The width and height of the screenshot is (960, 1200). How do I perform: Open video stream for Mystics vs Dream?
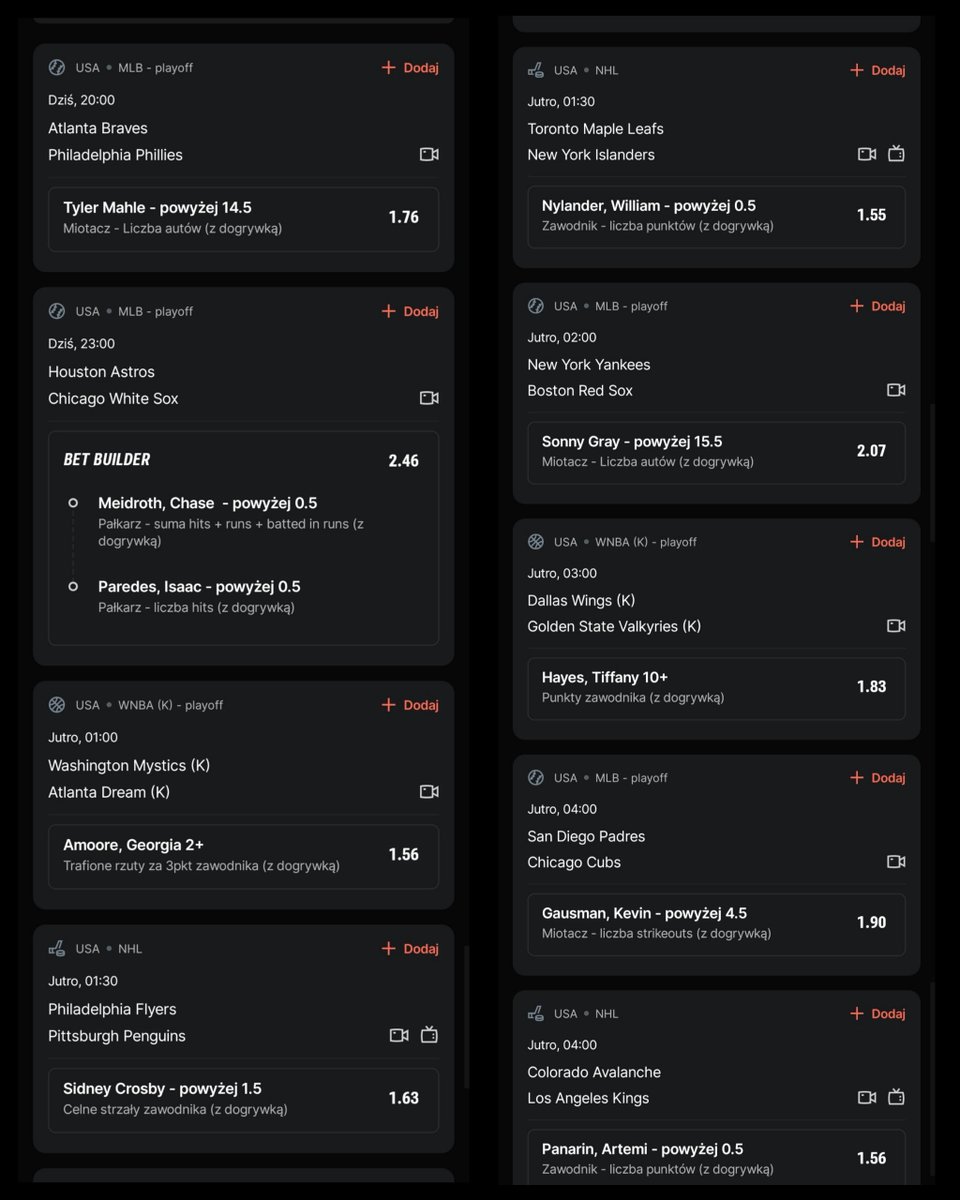429,791
